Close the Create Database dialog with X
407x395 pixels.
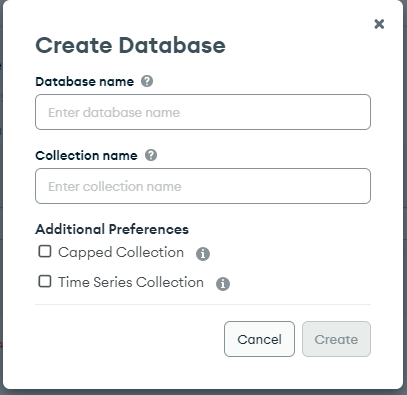[x=379, y=24]
